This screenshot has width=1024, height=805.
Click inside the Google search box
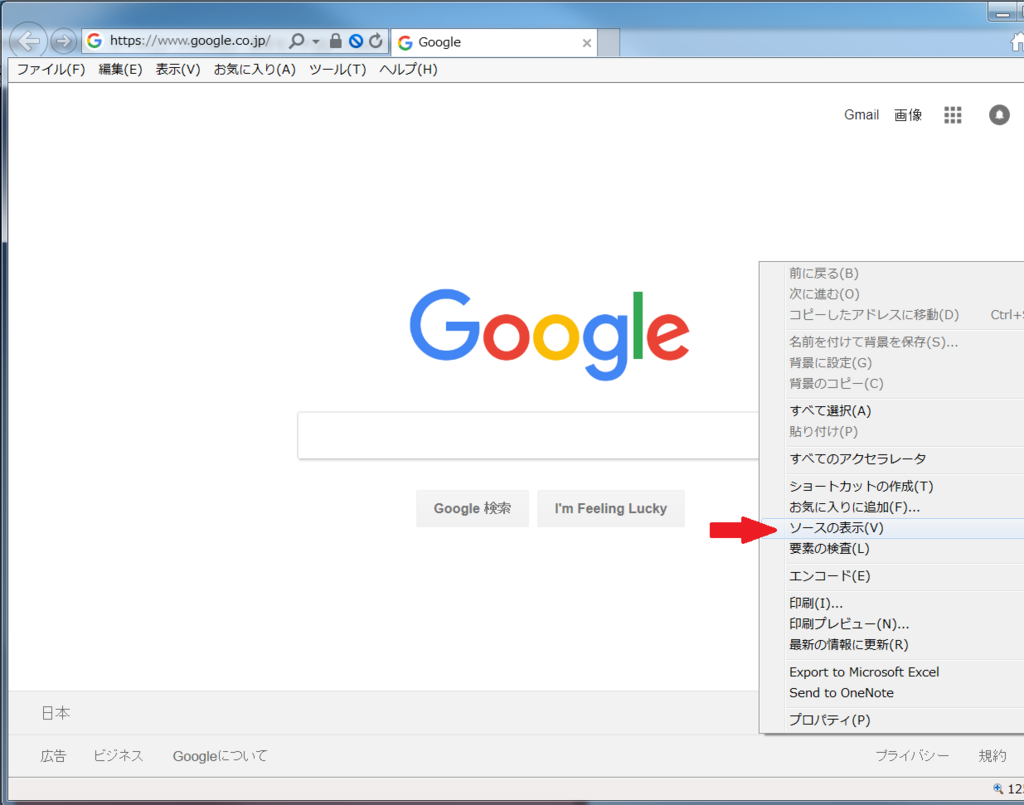tap(520, 435)
